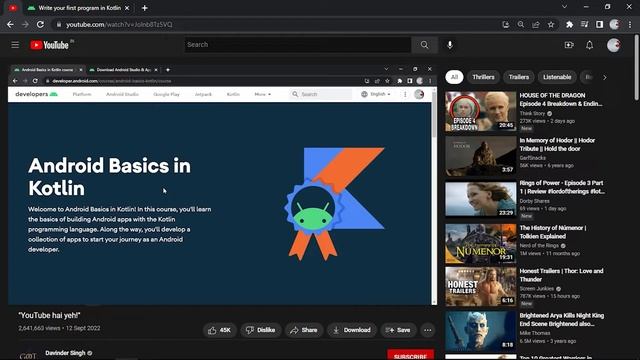Viewport: 640px width, 360px height.
Task: Switch to the Write your first program tab
Action: [x=79, y=8]
